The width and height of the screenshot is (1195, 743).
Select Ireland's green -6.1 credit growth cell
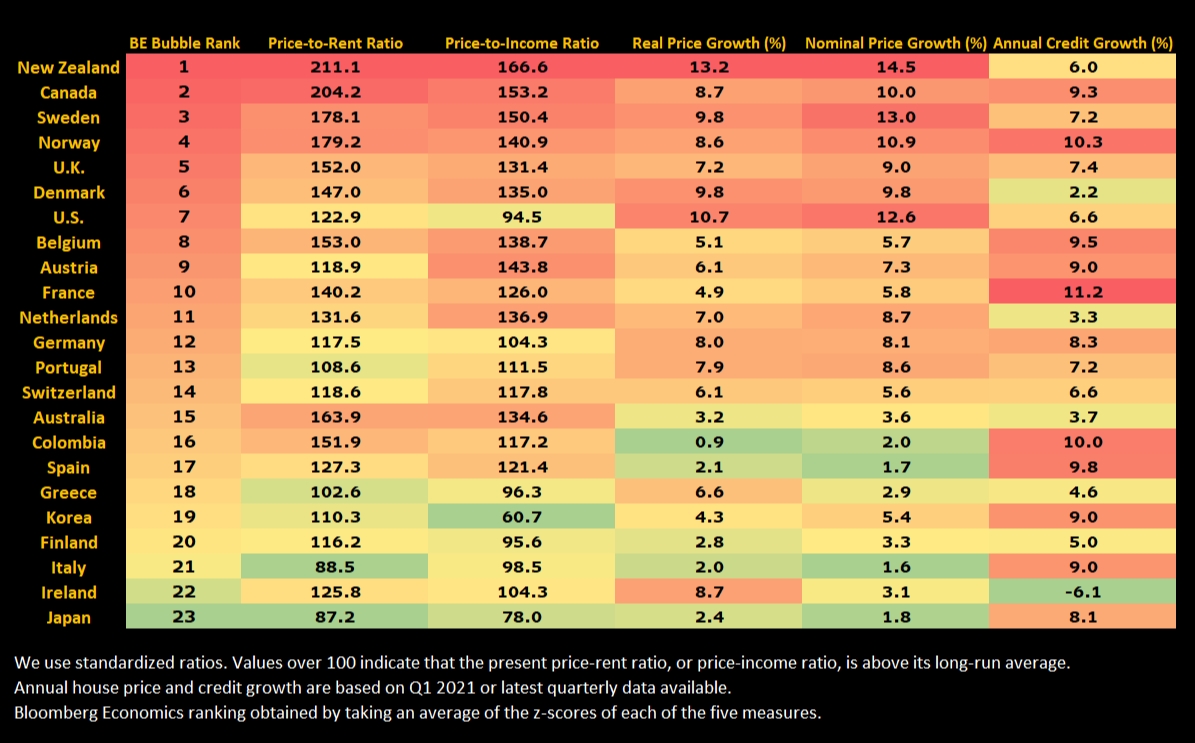pos(1083,593)
